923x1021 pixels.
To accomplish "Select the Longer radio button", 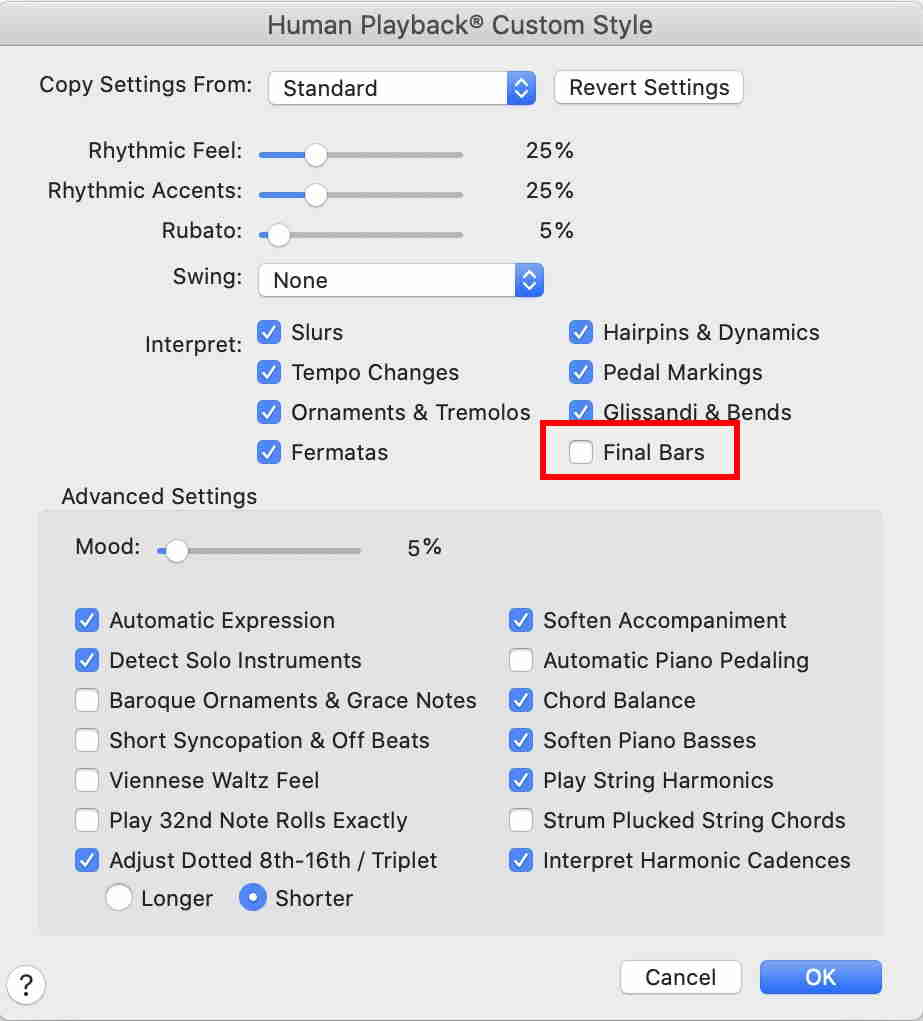I will 119,898.
